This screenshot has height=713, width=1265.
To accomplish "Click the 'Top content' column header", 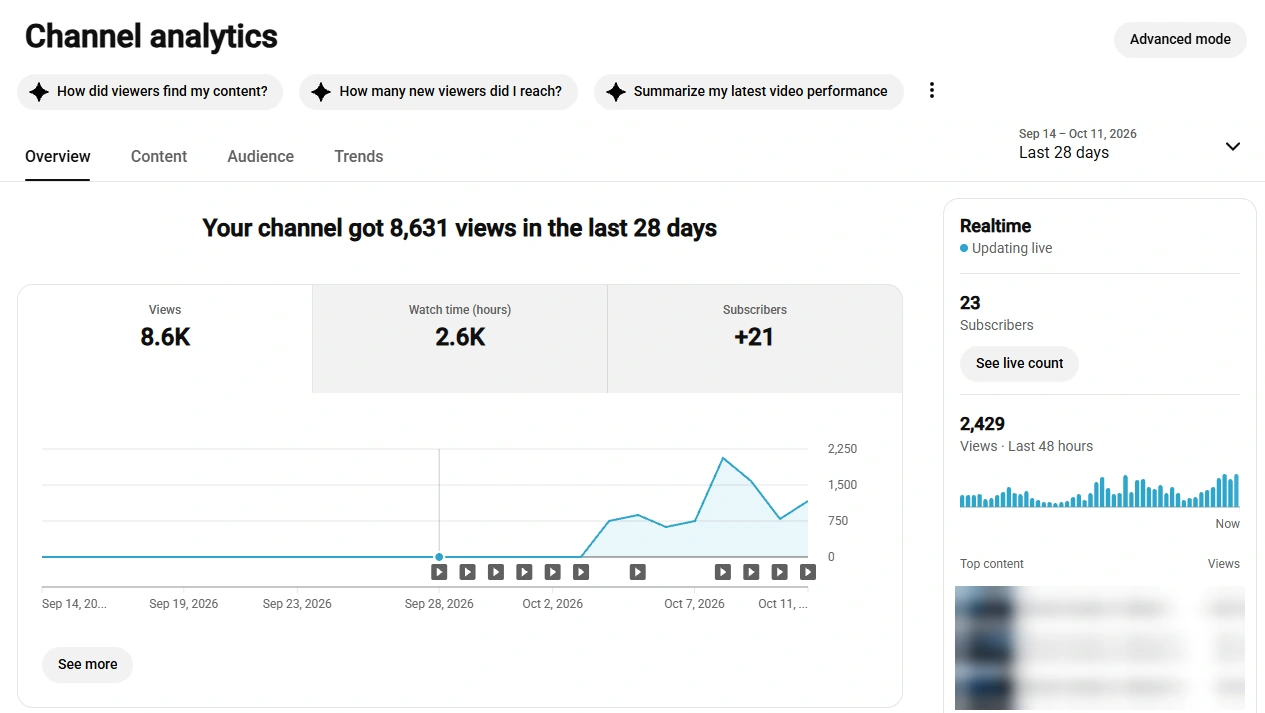I will 992,564.
